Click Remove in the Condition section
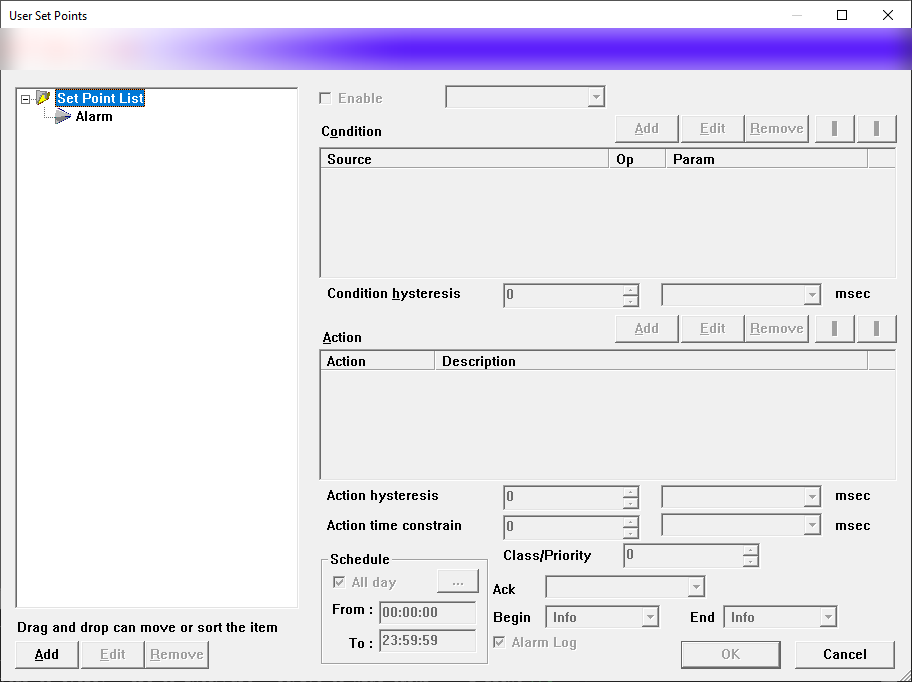This screenshot has height=682, width=912. 776,128
